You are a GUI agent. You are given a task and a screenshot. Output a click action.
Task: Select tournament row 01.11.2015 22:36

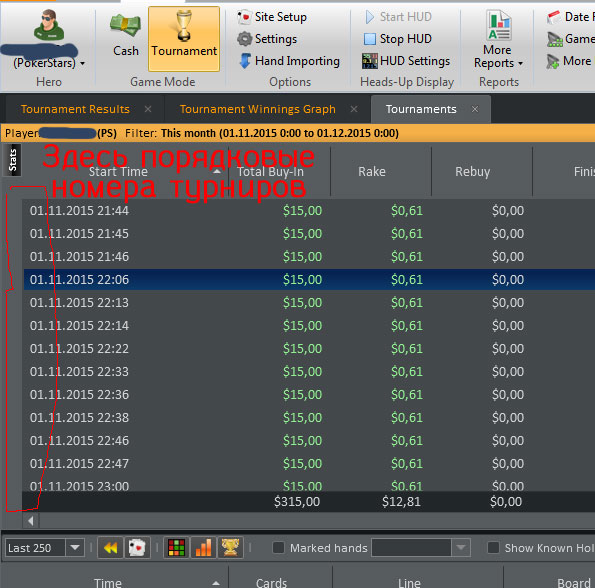(309, 395)
